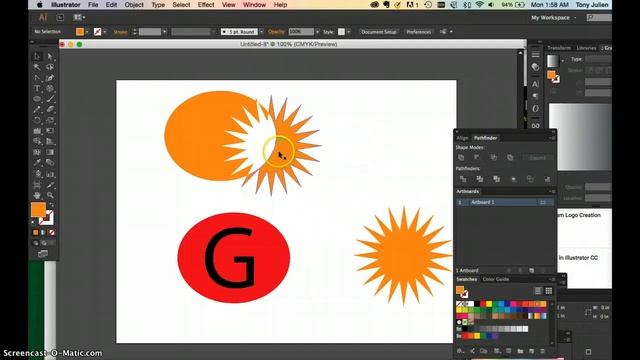Open the Object menu
Image resolution: width=640 pixels, height=360 pixels.
click(x=134, y=5)
